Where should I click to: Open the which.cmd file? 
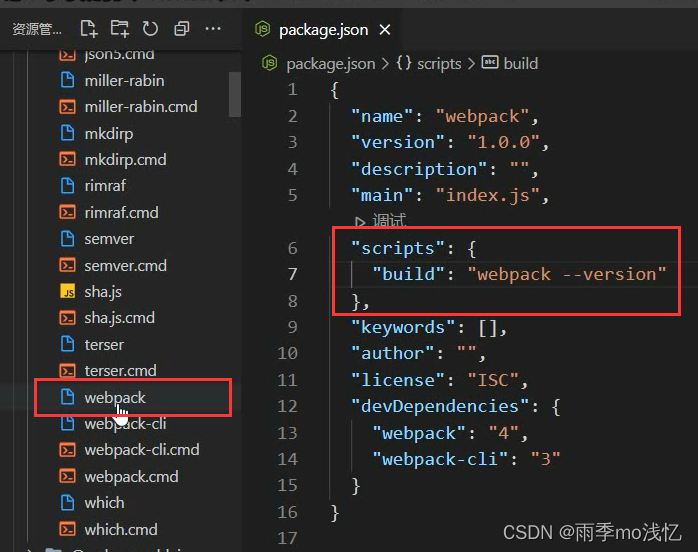pos(121,529)
